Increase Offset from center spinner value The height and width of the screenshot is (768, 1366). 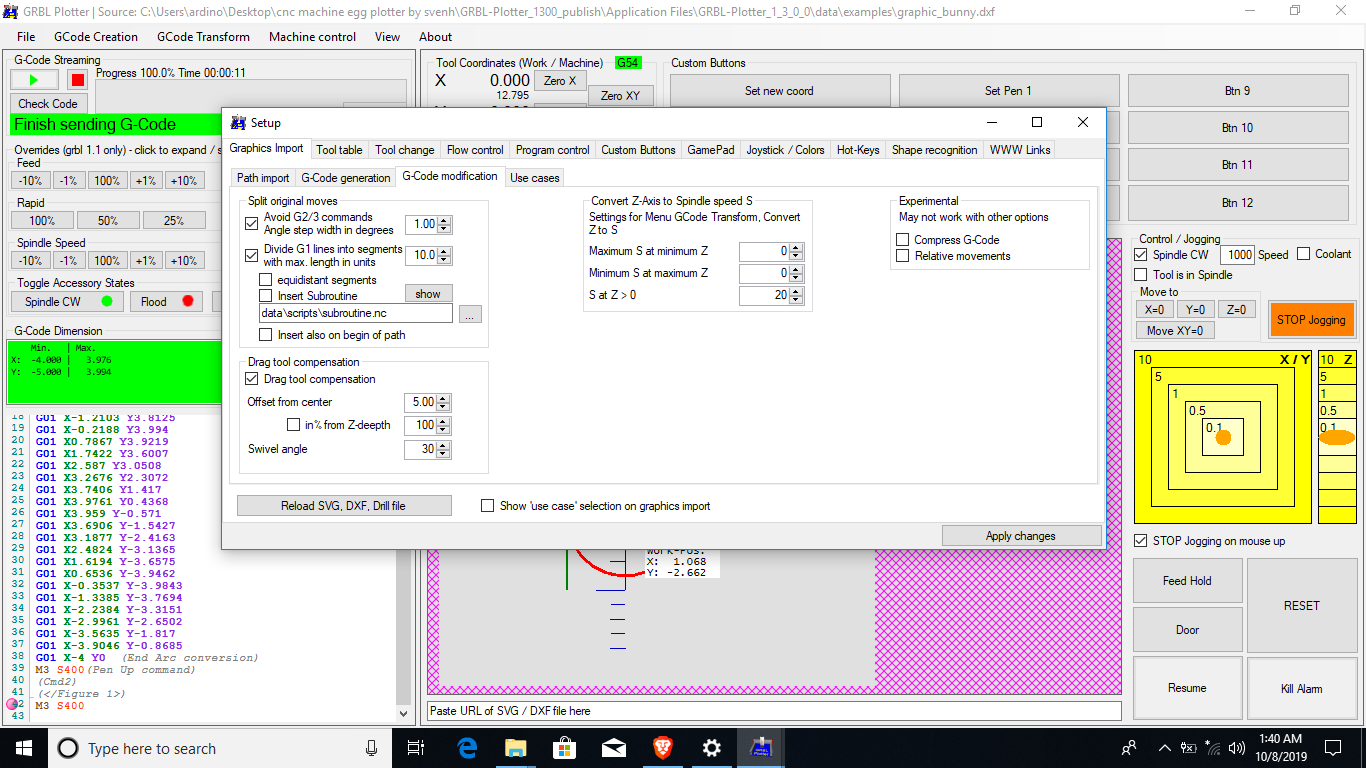445,398
